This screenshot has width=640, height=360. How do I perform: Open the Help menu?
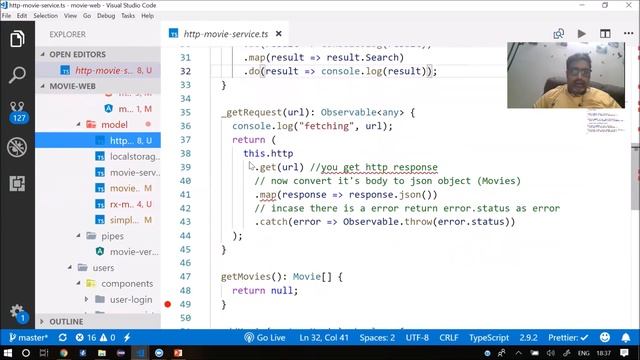coord(147,16)
